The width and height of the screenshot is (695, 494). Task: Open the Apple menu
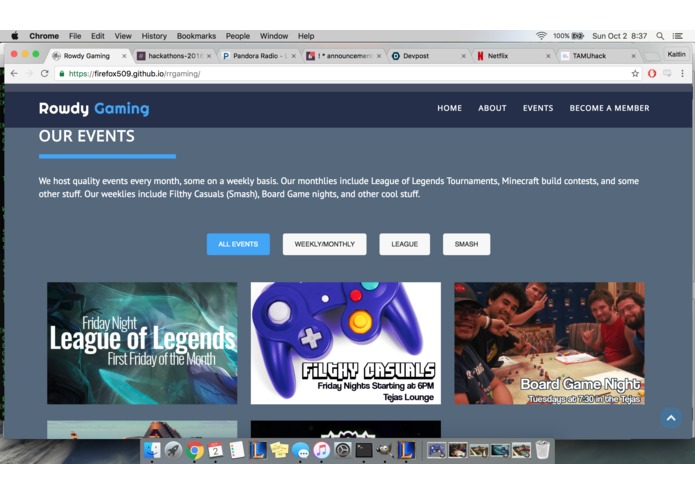[15, 36]
